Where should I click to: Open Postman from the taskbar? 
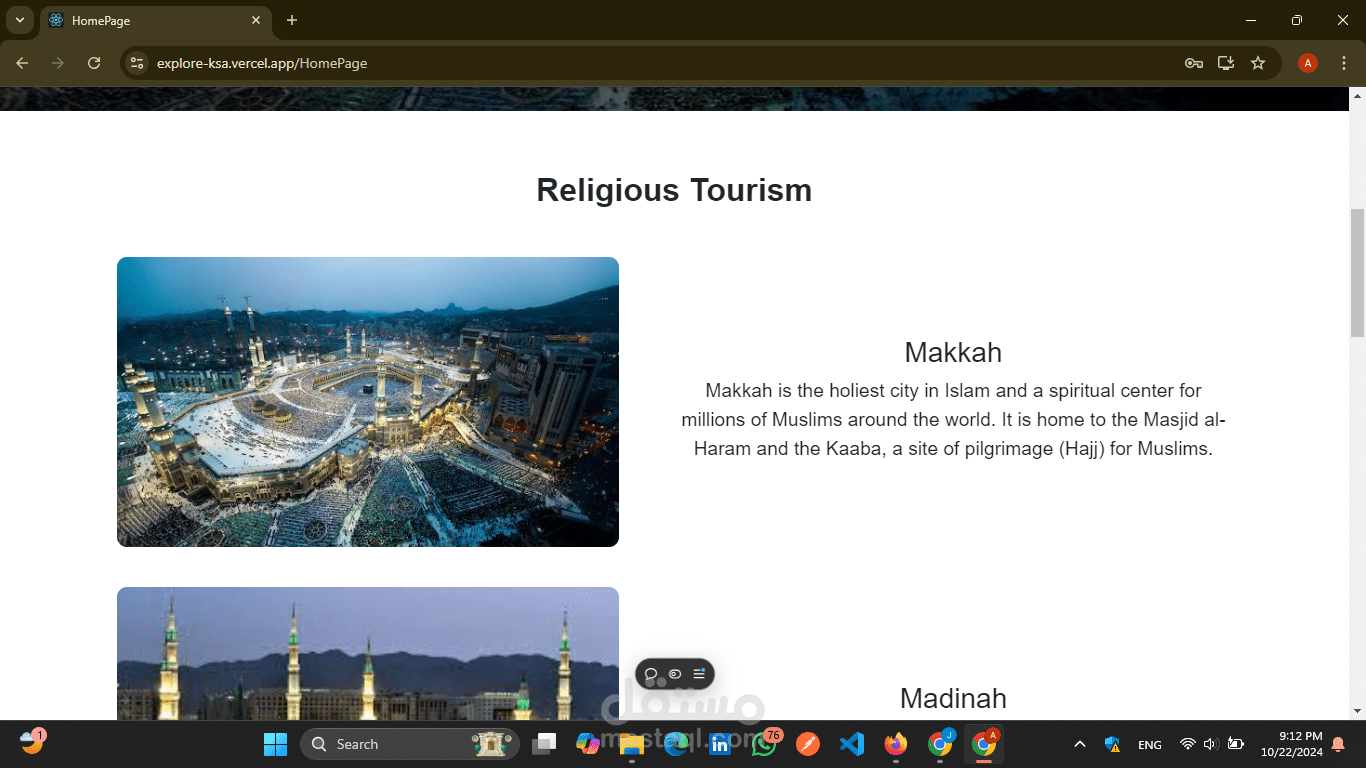click(x=808, y=744)
